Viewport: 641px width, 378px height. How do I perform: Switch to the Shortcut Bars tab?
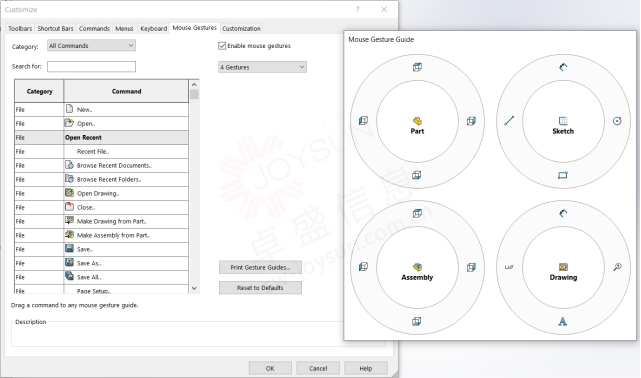point(55,29)
